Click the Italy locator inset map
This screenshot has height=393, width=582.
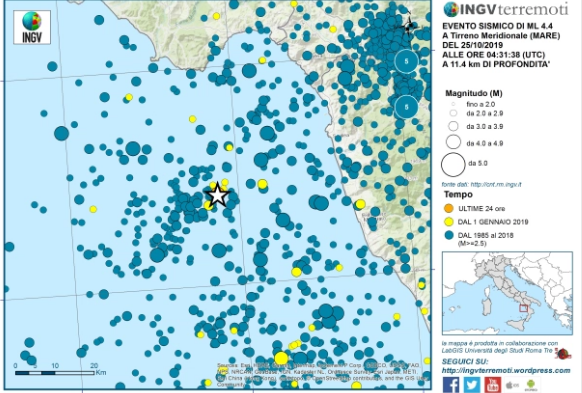[507, 293]
